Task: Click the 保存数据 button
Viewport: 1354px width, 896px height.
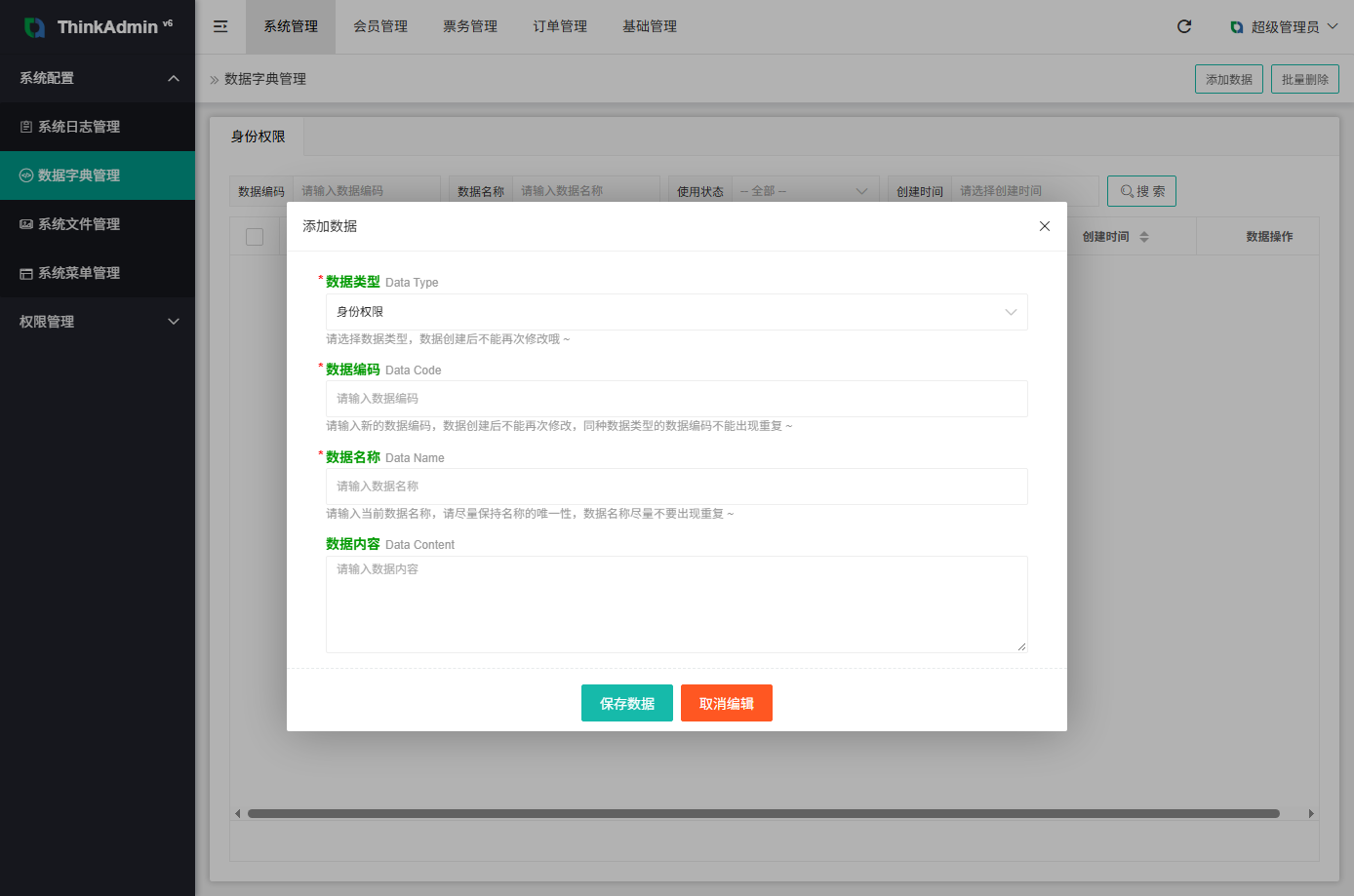Action: pyautogui.click(x=627, y=703)
